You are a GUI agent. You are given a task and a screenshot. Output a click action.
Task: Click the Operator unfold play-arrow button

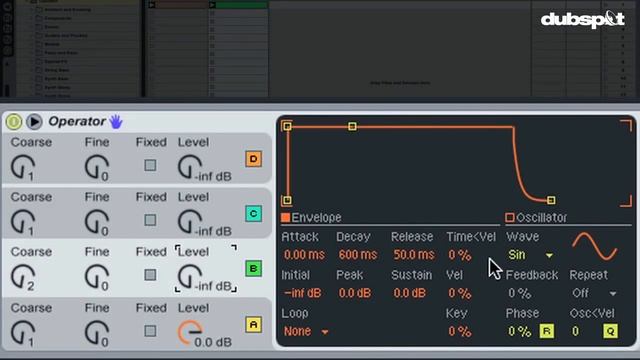pos(34,122)
